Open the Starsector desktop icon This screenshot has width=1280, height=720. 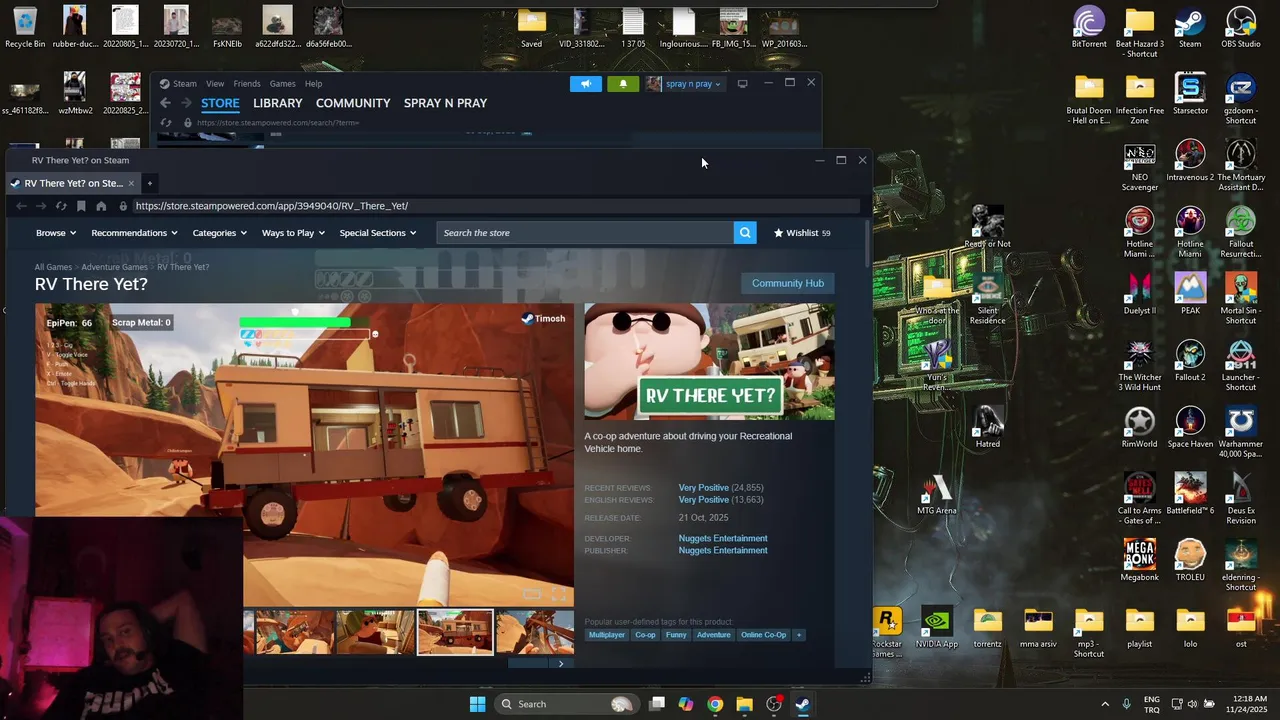pyautogui.click(x=1190, y=94)
